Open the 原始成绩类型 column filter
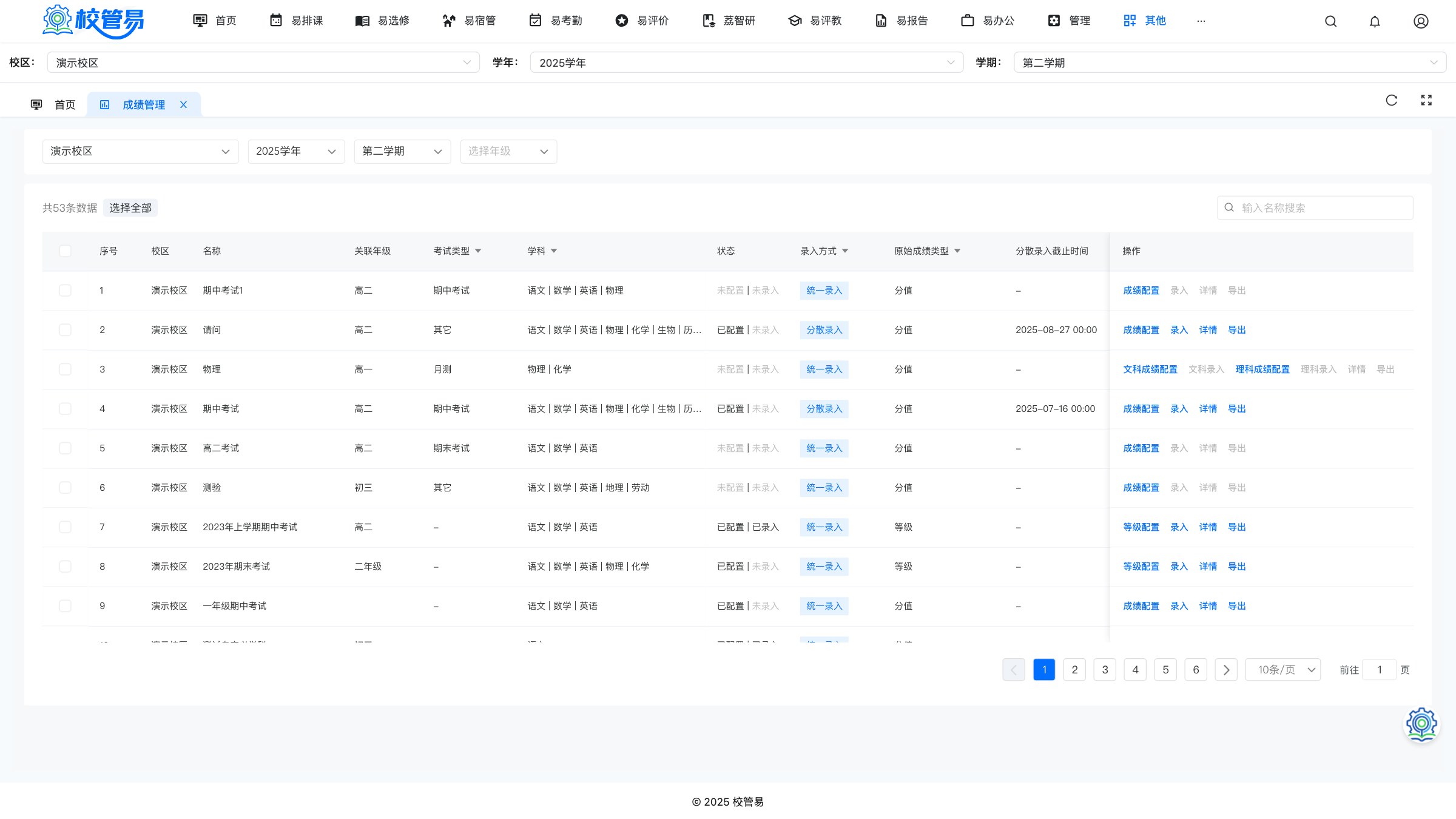The image size is (1456, 819). (x=957, y=251)
